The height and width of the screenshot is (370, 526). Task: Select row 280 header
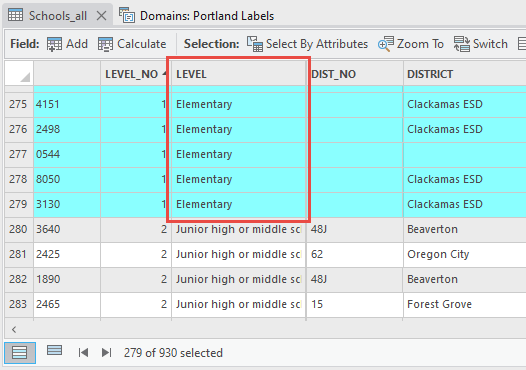tap(19, 229)
